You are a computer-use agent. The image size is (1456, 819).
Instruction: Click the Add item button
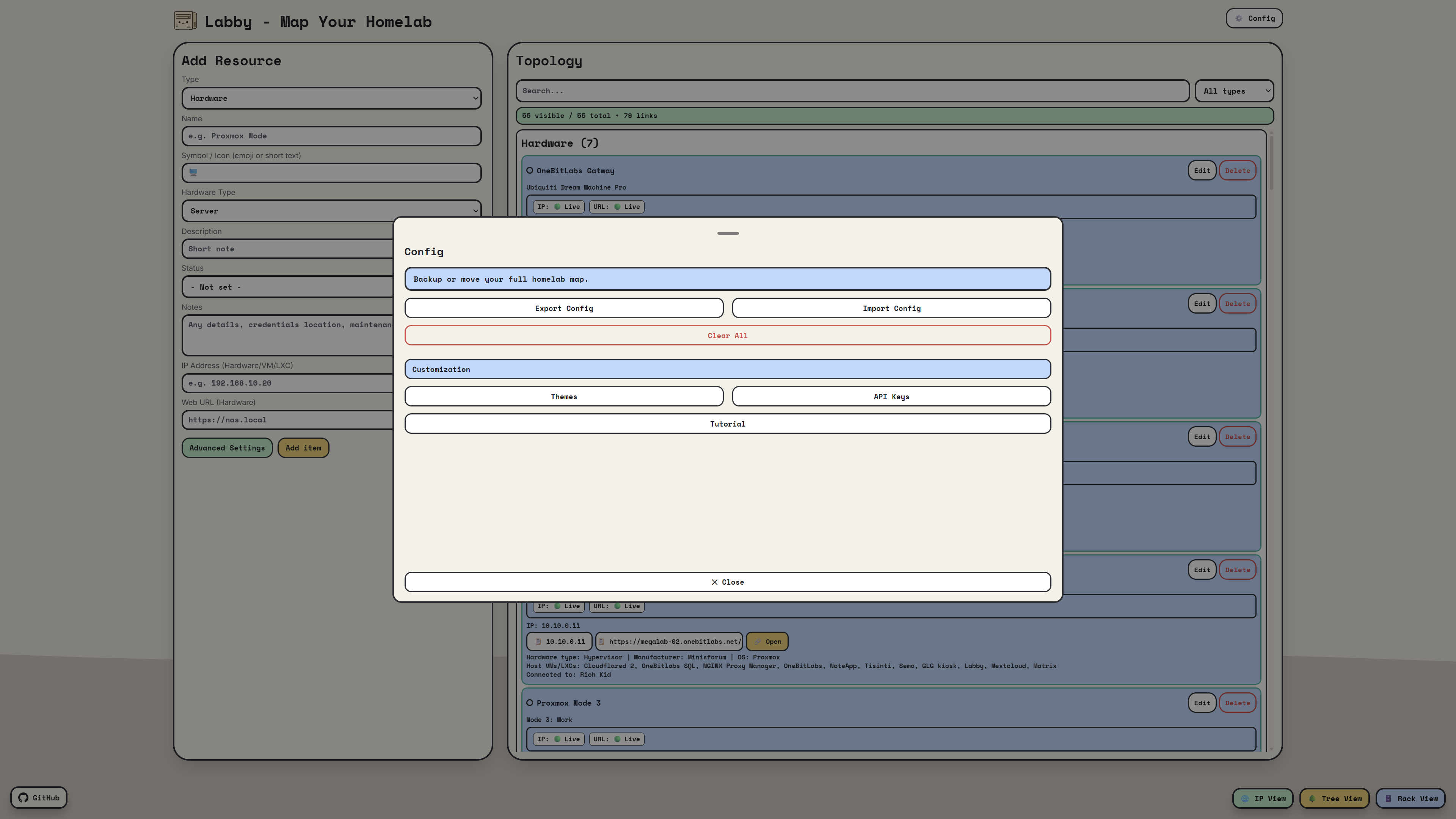coord(303,448)
